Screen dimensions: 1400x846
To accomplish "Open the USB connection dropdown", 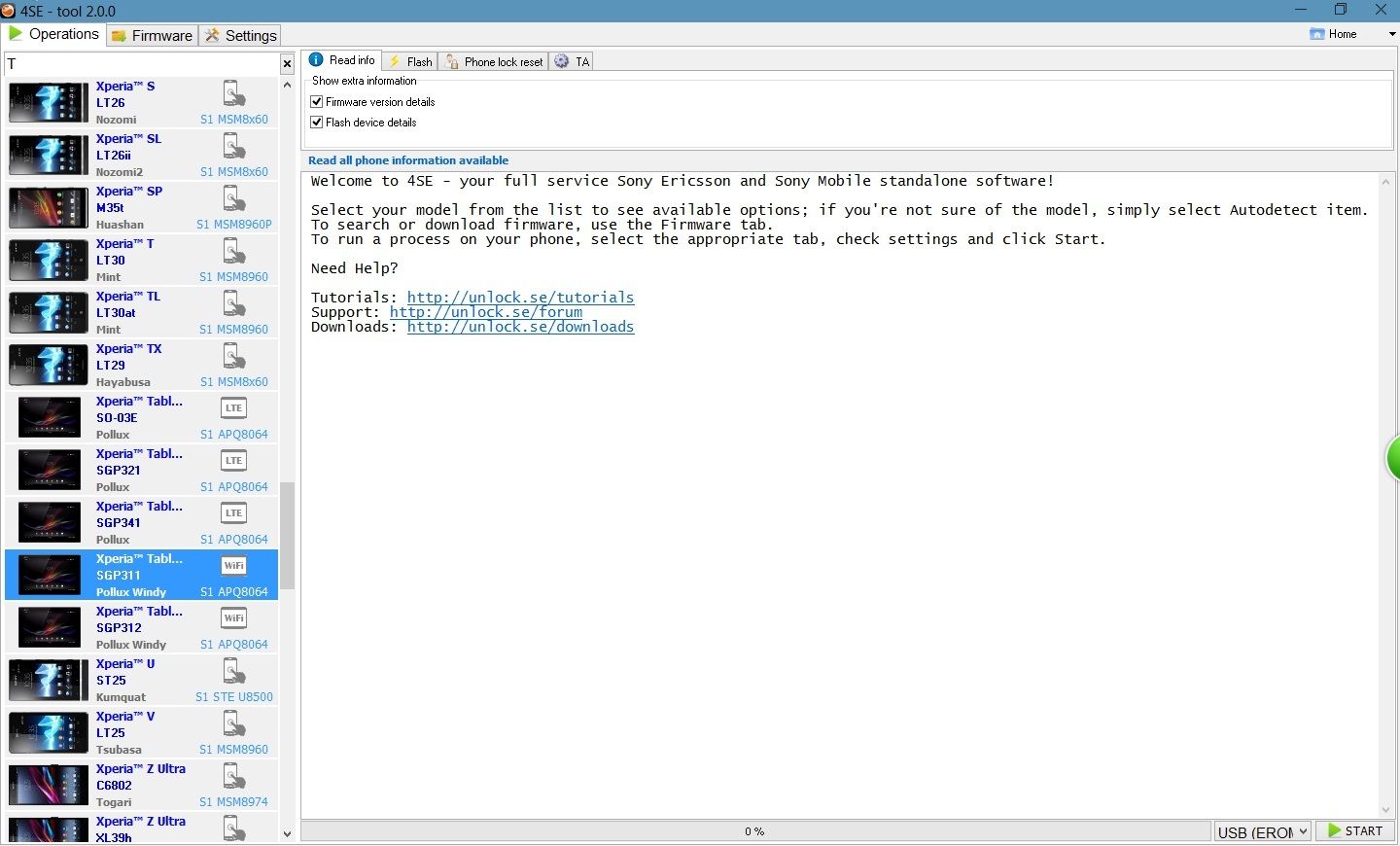I will click(x=1262, y=831).
